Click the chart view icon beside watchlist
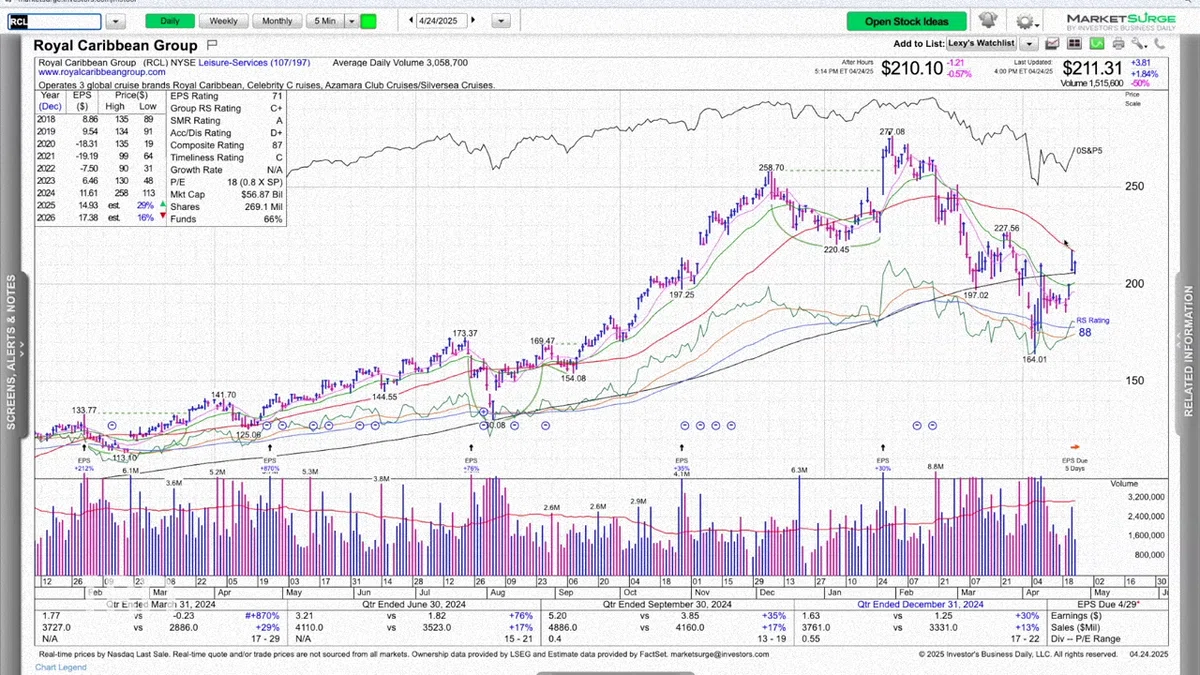Screen dimensions: 1200x675 1052,43
